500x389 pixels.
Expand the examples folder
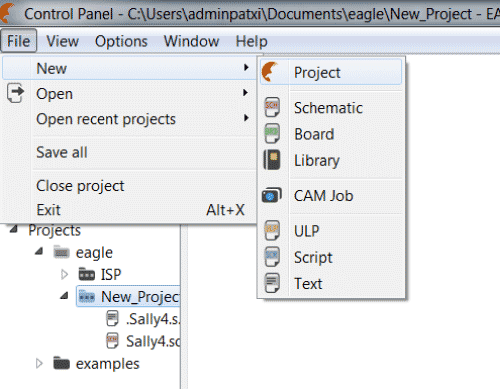(39, 364)
